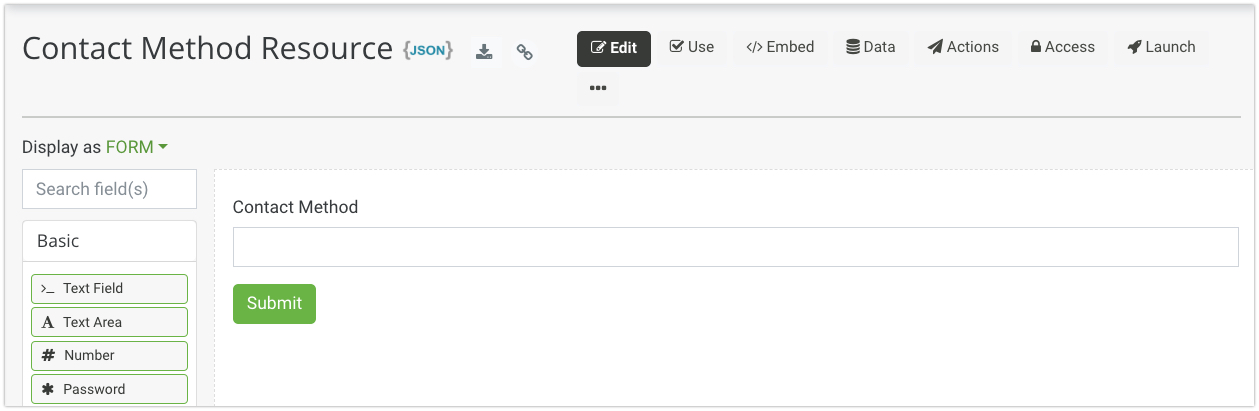Focus the Contact Method text input

coord(735,247)
